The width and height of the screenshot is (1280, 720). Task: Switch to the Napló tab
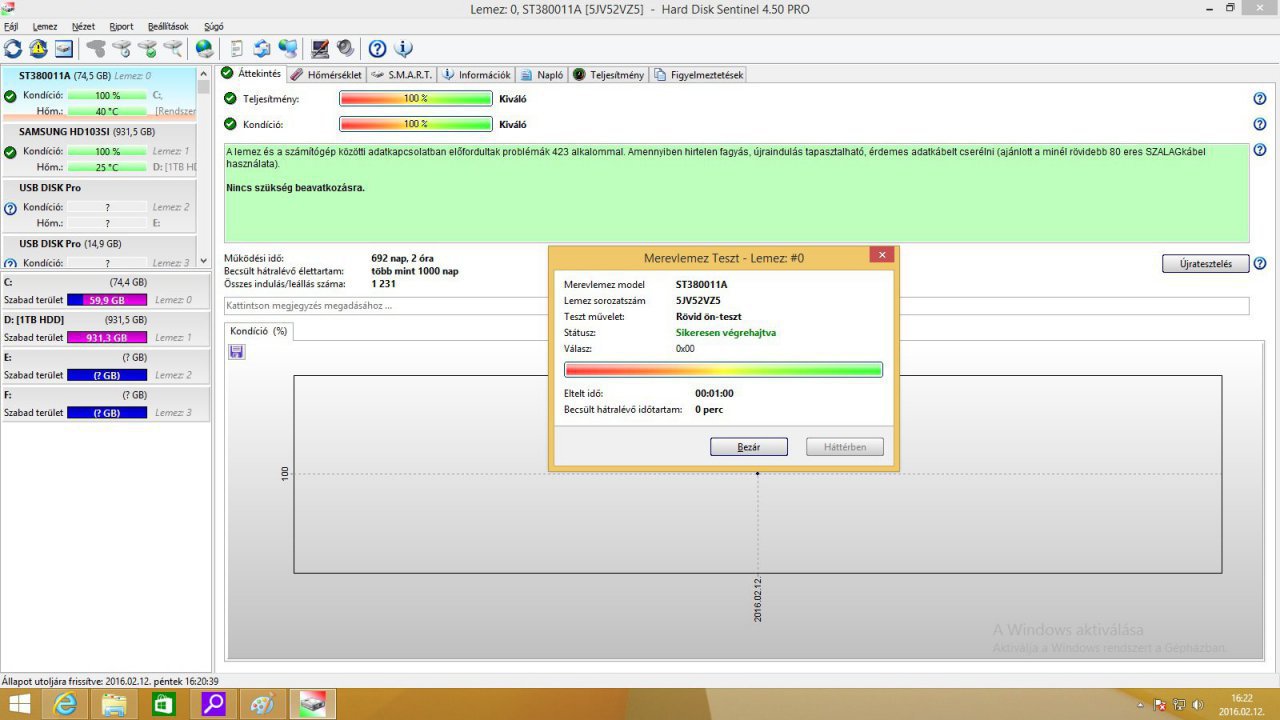[x=543, y=75]
